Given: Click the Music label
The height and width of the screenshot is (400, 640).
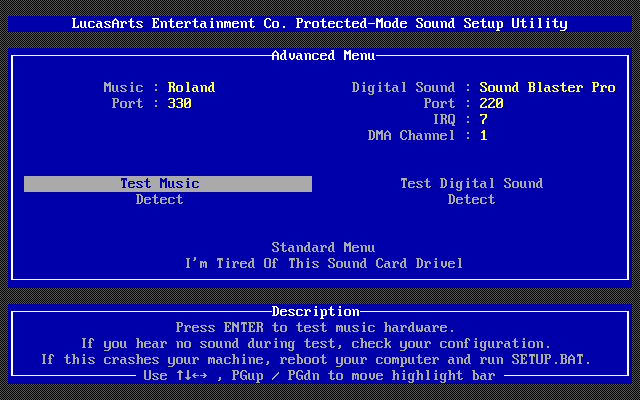Looking at the screenshot, I should coord(123,88).
